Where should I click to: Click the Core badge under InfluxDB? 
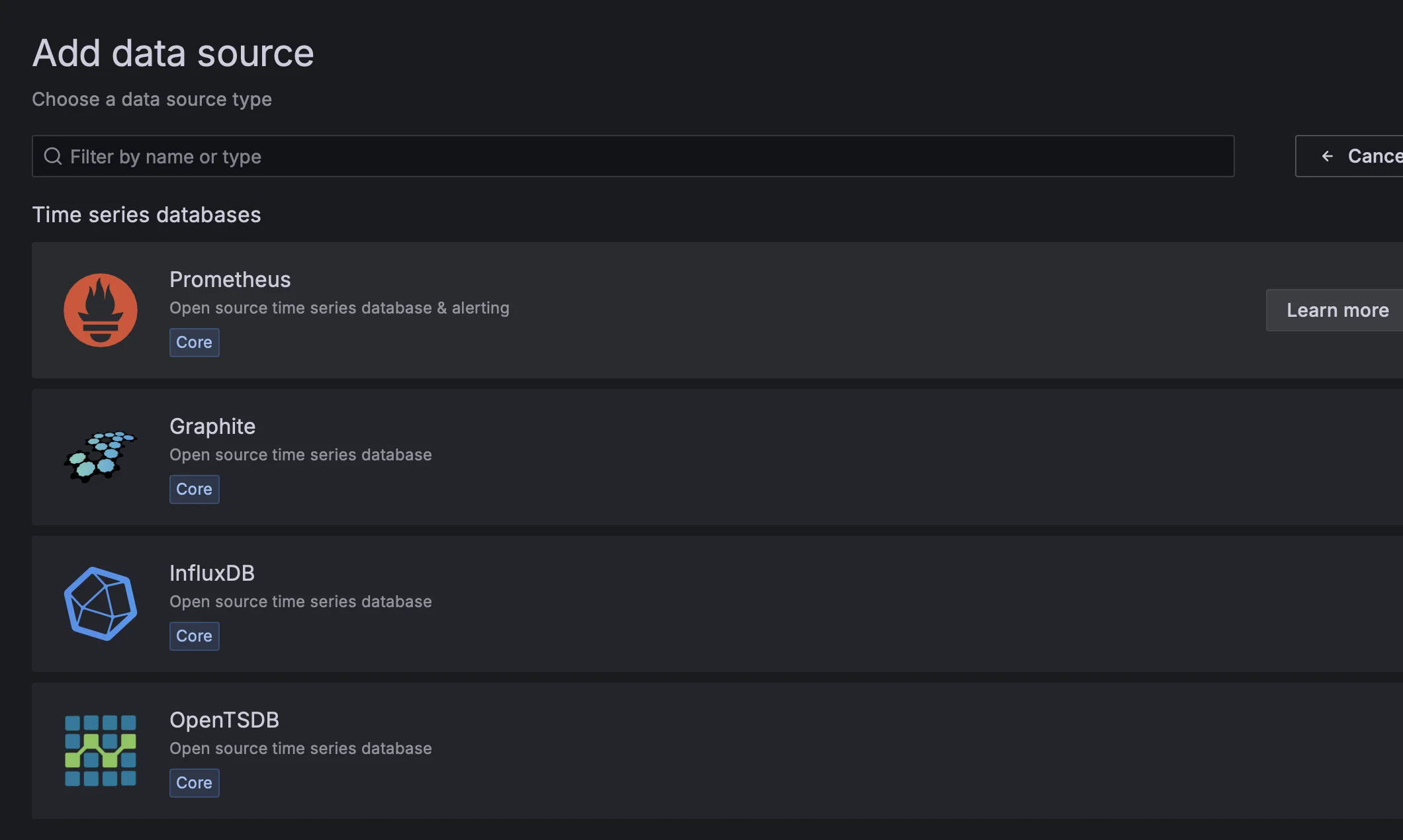[x=194, y=636]
